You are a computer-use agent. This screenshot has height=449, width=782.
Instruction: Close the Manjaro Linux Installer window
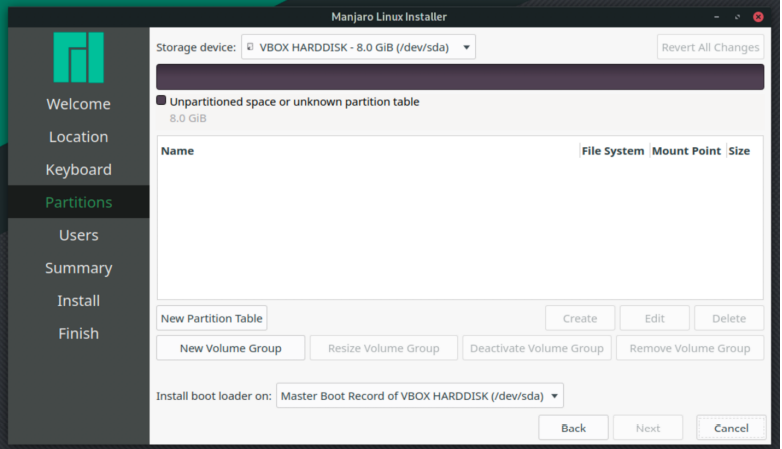pyautogui.click(x=758, y=17)
